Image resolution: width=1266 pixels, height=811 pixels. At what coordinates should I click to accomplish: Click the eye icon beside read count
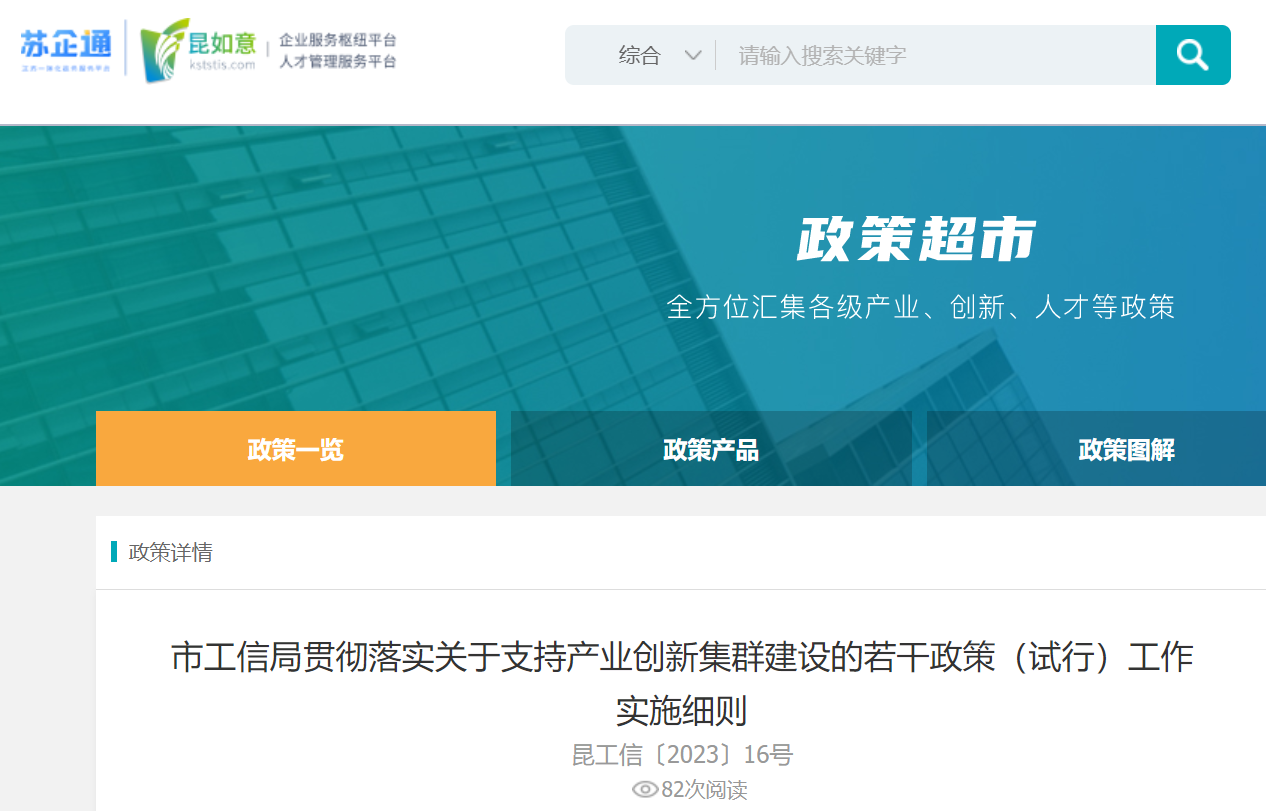point(645,790)
